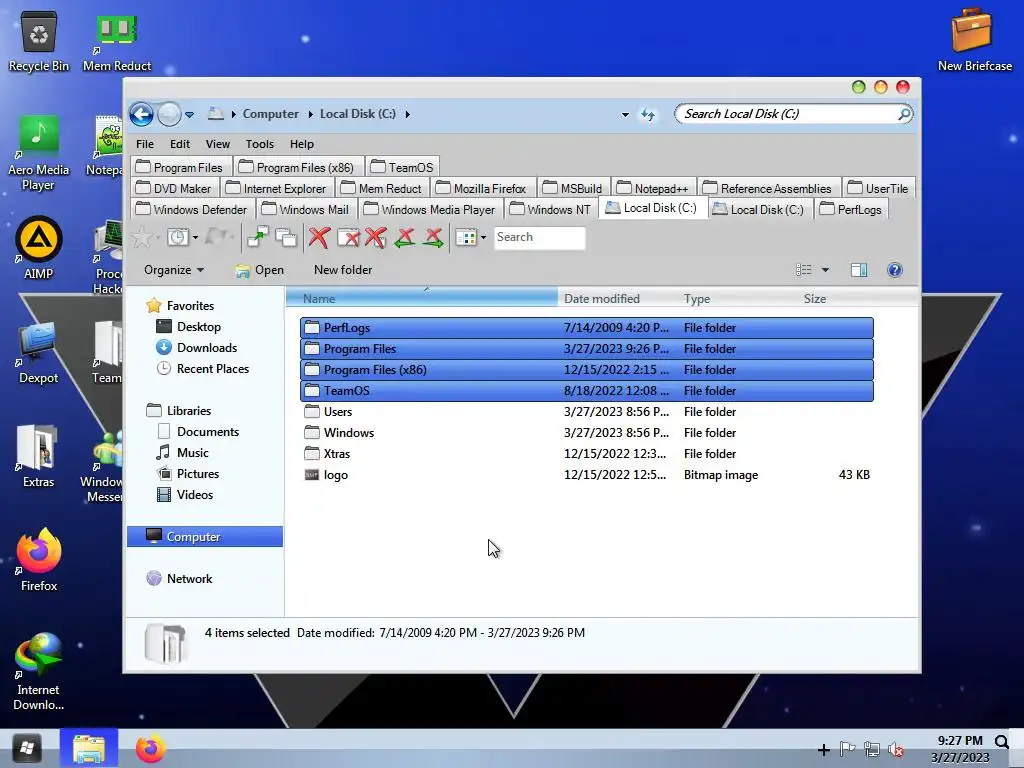Image resolution: width=1024 pixels, height=768 pixels.
Task: Switch to the MSBuild tab
Action: click(x=573, y=188)
